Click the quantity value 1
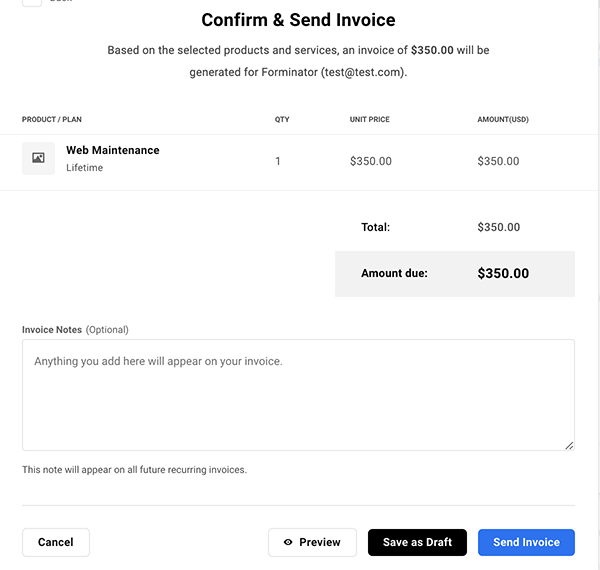This screenshot has height=570, width=600. click(278, 161)
